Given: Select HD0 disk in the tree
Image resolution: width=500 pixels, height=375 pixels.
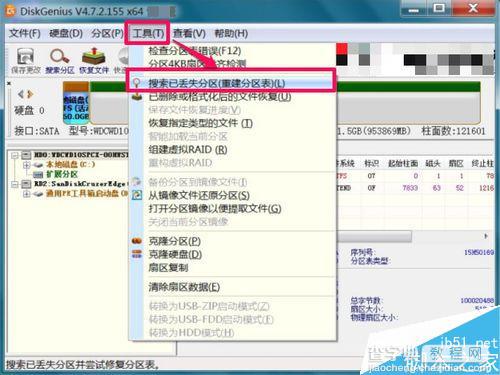Looking at the screenshot, I should coord(81,155).
